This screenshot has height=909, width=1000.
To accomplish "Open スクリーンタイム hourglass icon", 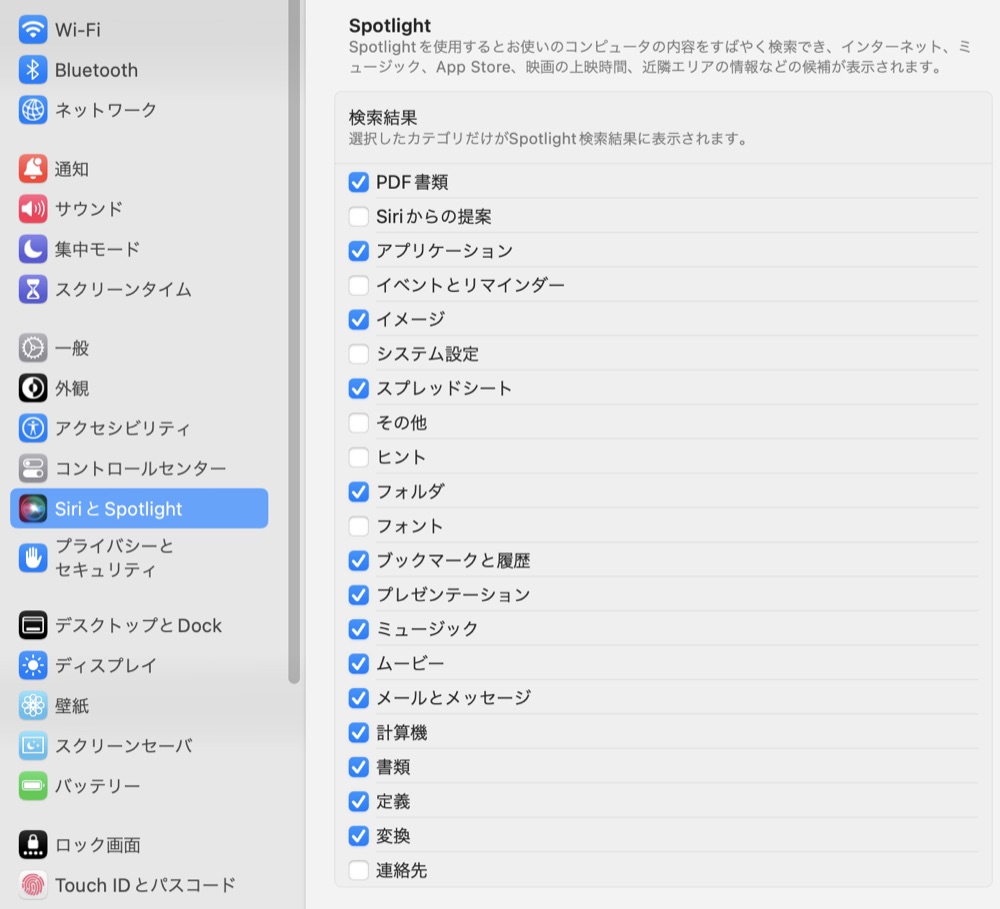I will (x=33, y=289).
